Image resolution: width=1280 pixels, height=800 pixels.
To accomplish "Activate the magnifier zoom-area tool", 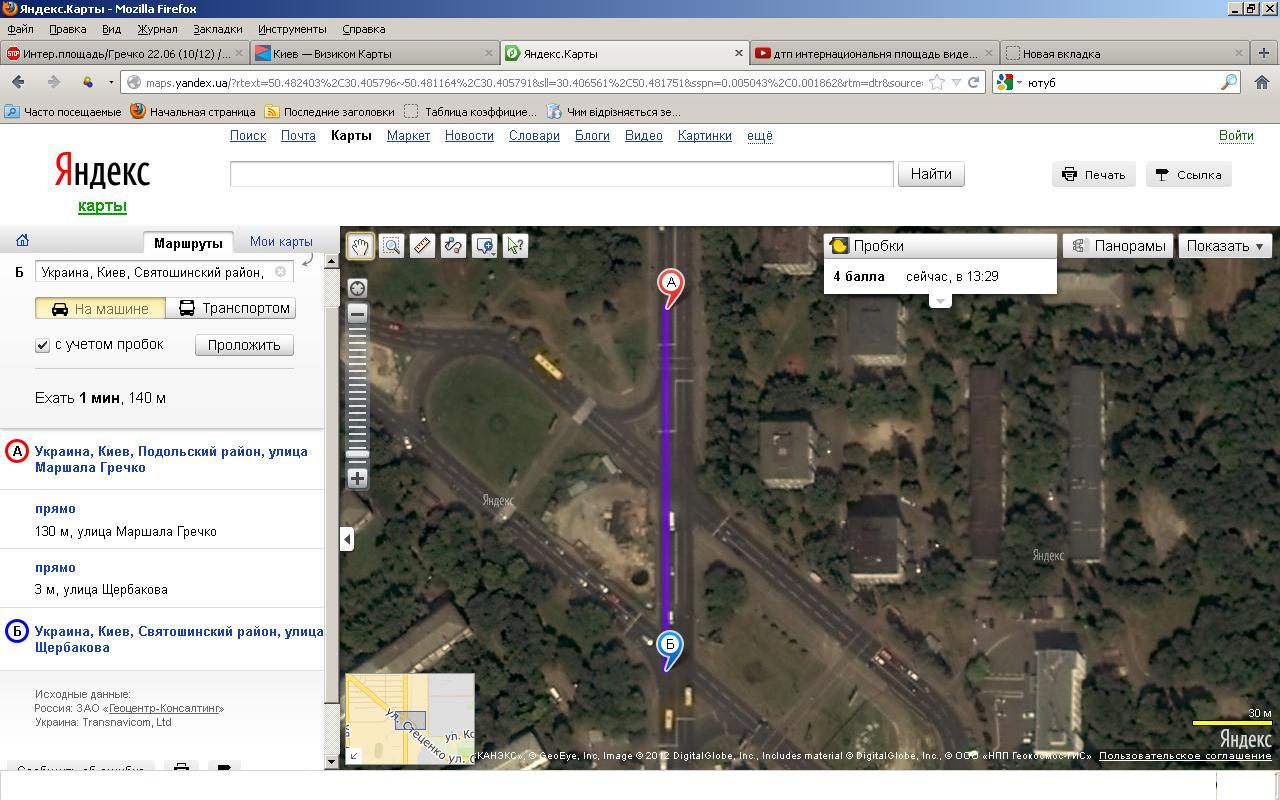I will 391,246.
